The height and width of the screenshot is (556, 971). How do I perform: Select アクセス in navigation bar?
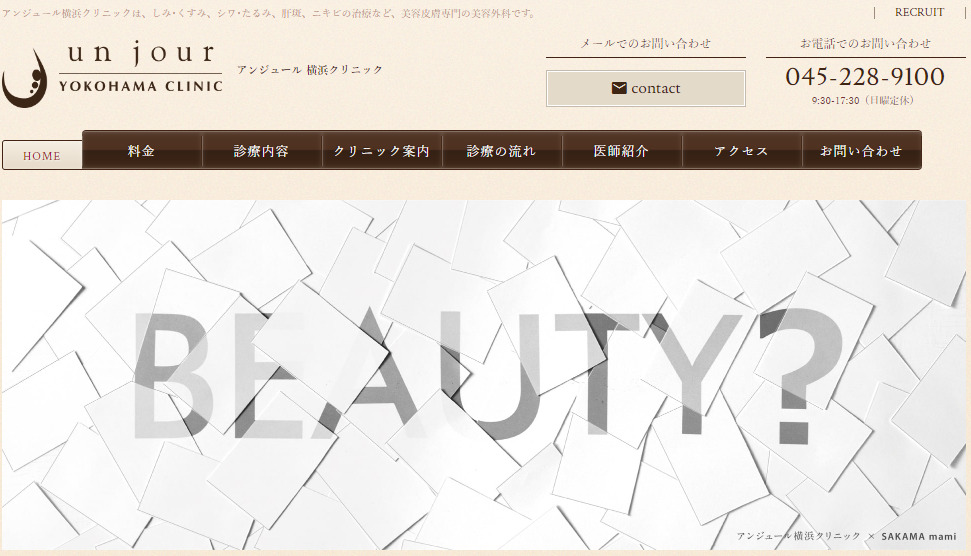[742, 151]
